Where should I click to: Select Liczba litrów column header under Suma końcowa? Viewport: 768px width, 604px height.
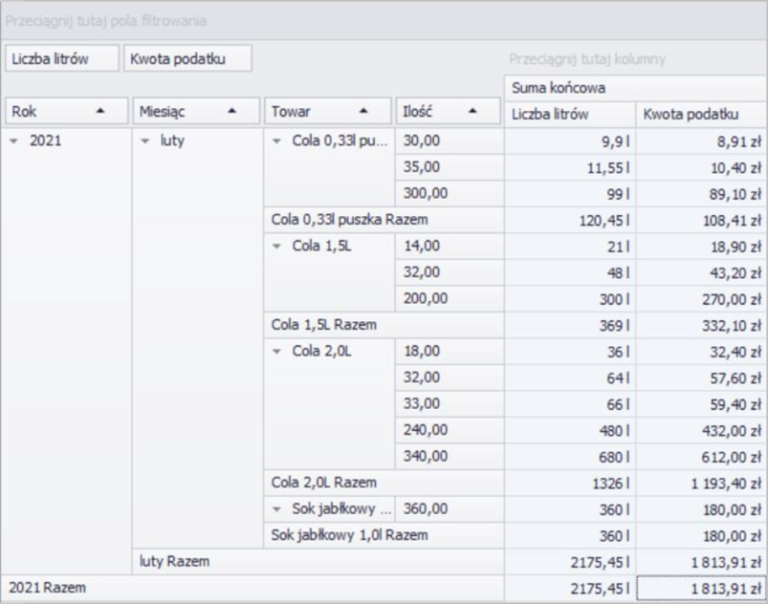coord(569,114)
